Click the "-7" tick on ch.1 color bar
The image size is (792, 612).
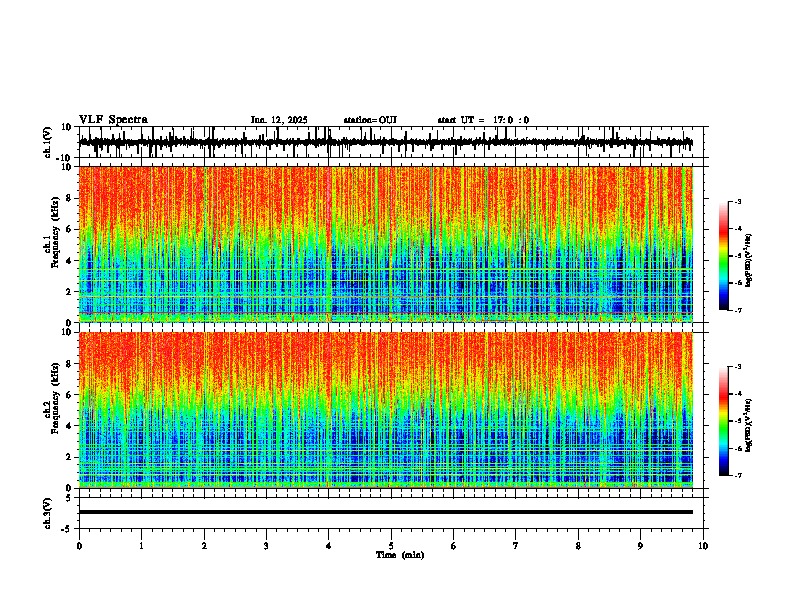(738, 310)
